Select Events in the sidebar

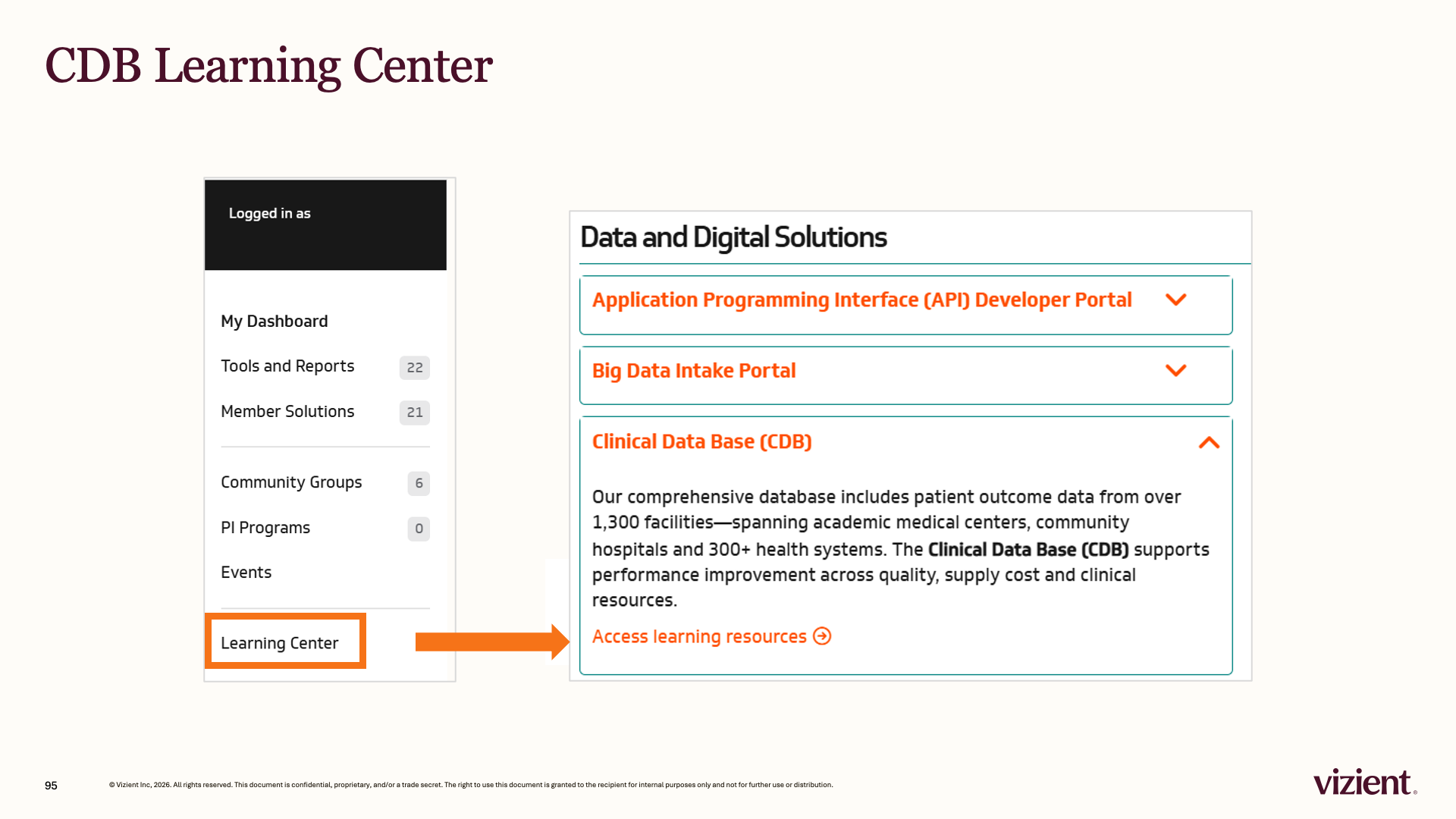246,573
